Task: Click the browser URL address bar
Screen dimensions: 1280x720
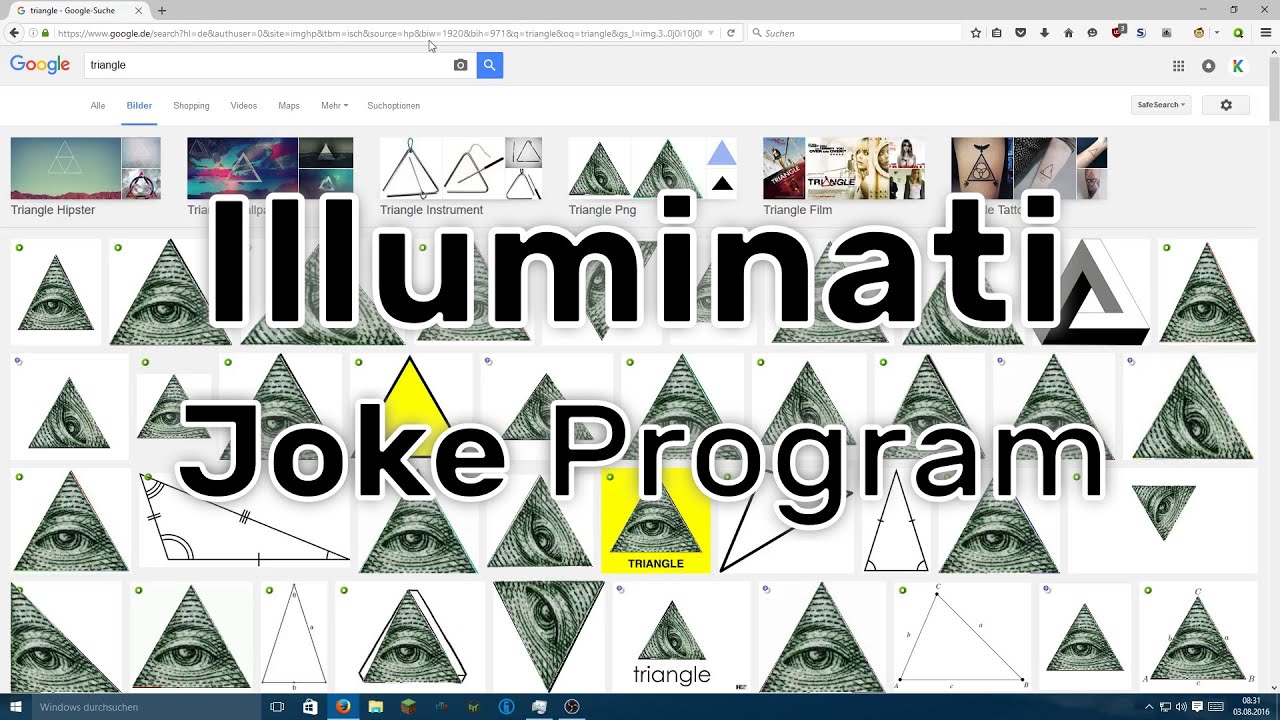Action: pyautogui.click(x=380, y=33)
